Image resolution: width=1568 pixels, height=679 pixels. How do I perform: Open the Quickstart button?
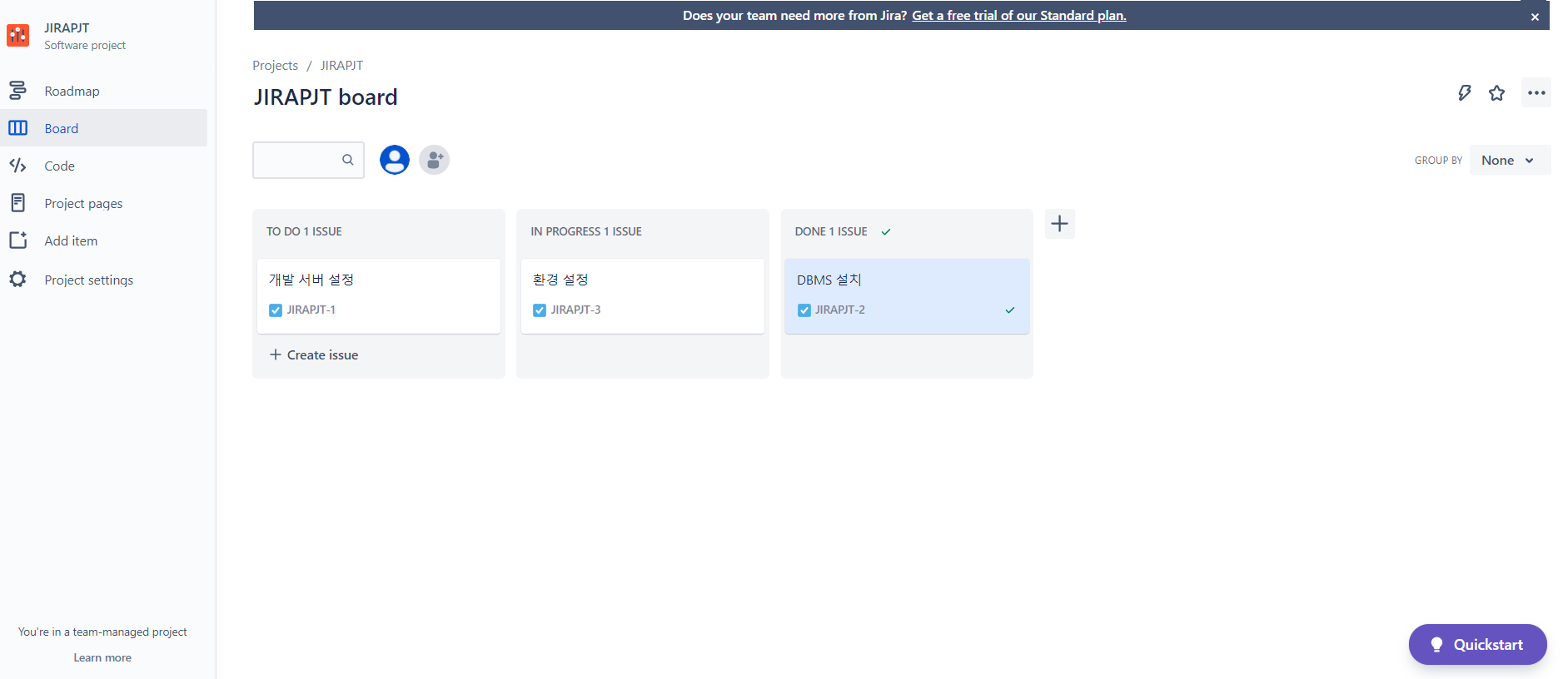pos(1477,644)
